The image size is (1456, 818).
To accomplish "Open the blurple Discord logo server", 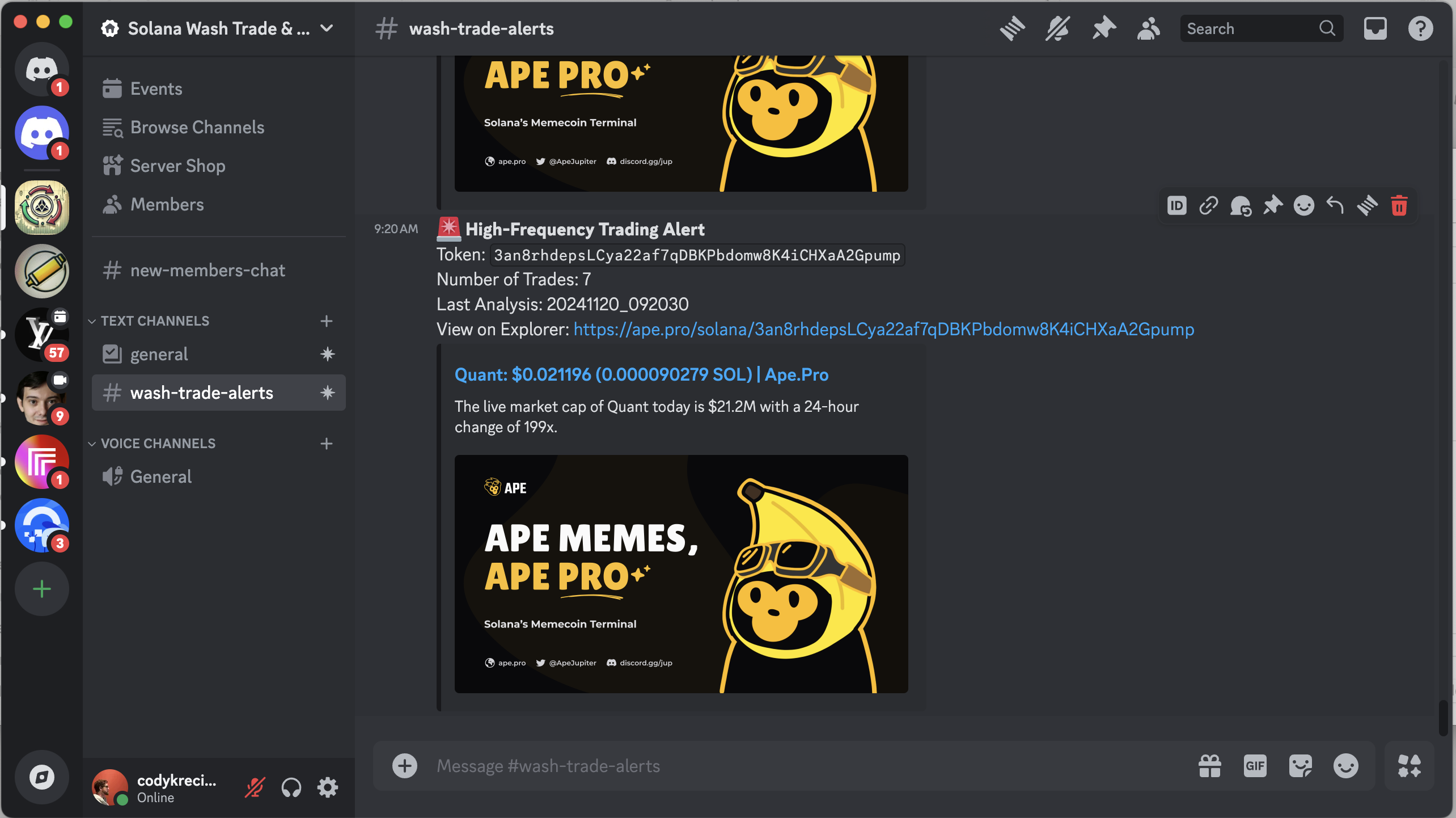I will click(41, 133).
